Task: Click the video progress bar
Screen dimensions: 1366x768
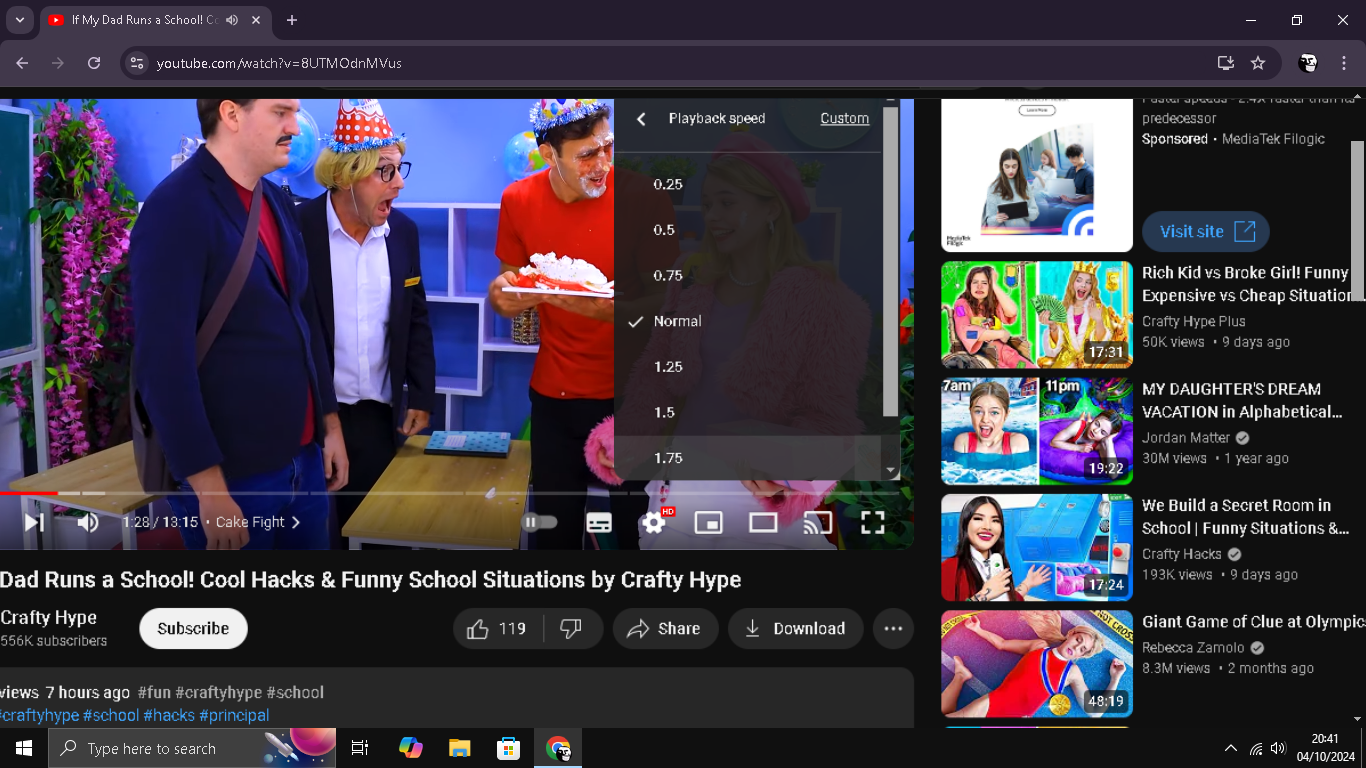Action: 450,493
